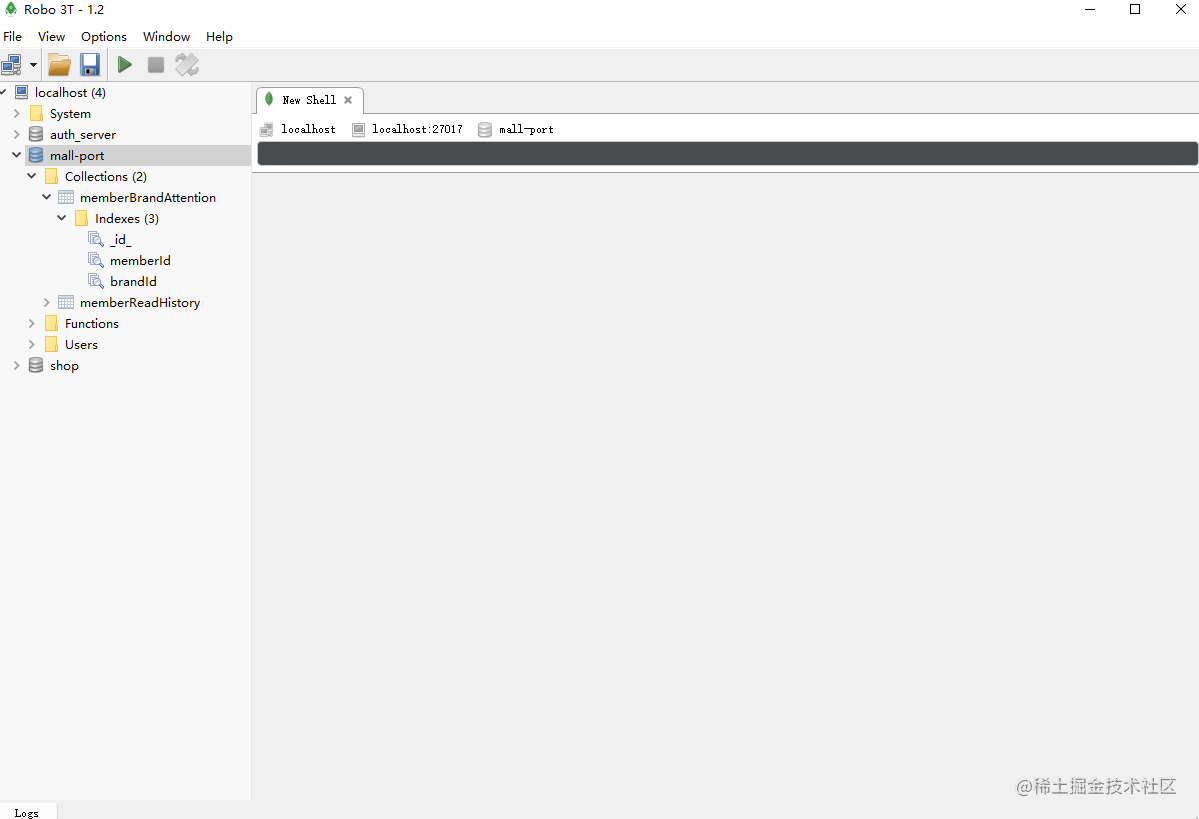
Task: Open the Help menu
Action: tap(219, 37)
